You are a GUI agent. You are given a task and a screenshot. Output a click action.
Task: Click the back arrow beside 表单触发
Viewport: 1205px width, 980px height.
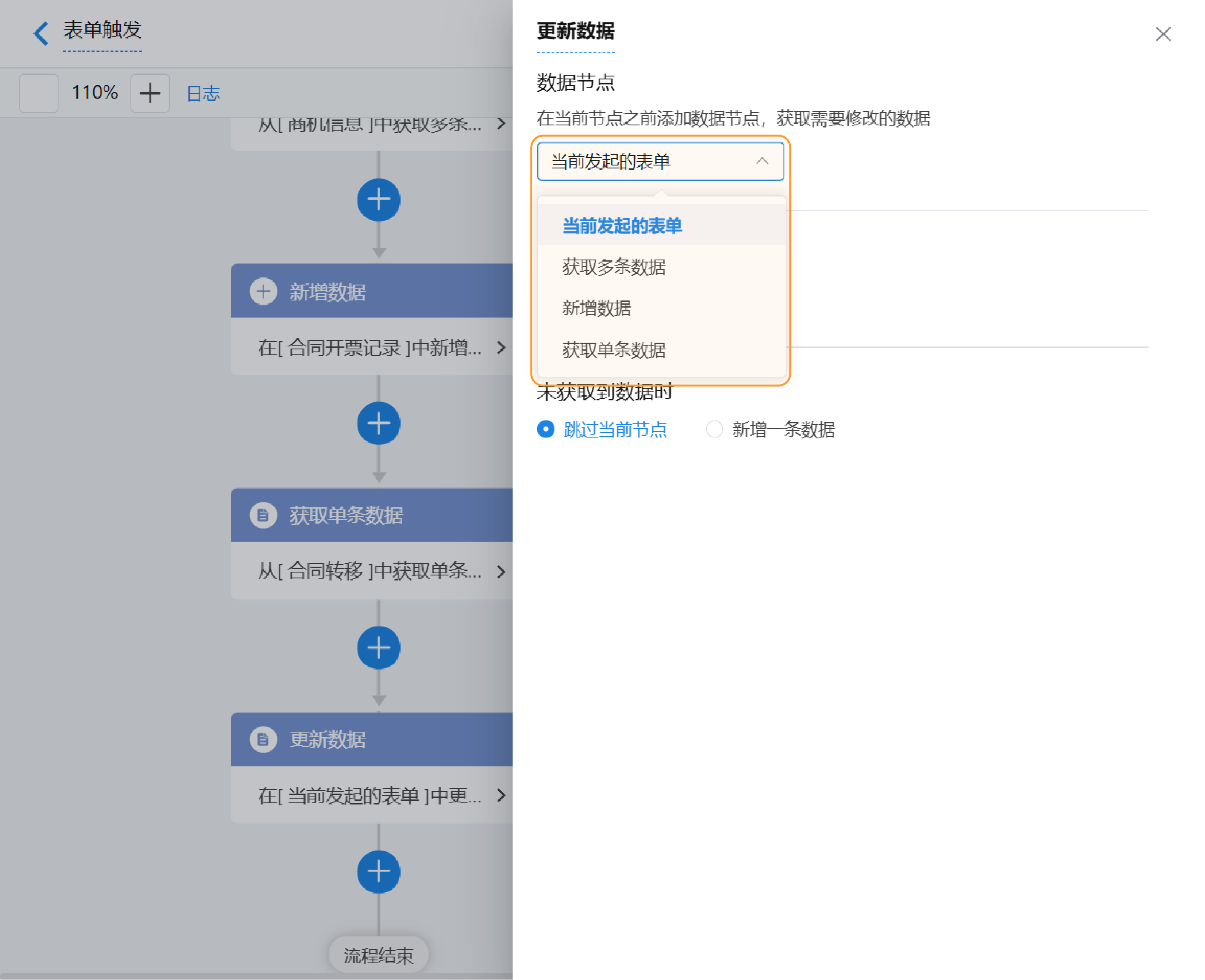(41, 33)
